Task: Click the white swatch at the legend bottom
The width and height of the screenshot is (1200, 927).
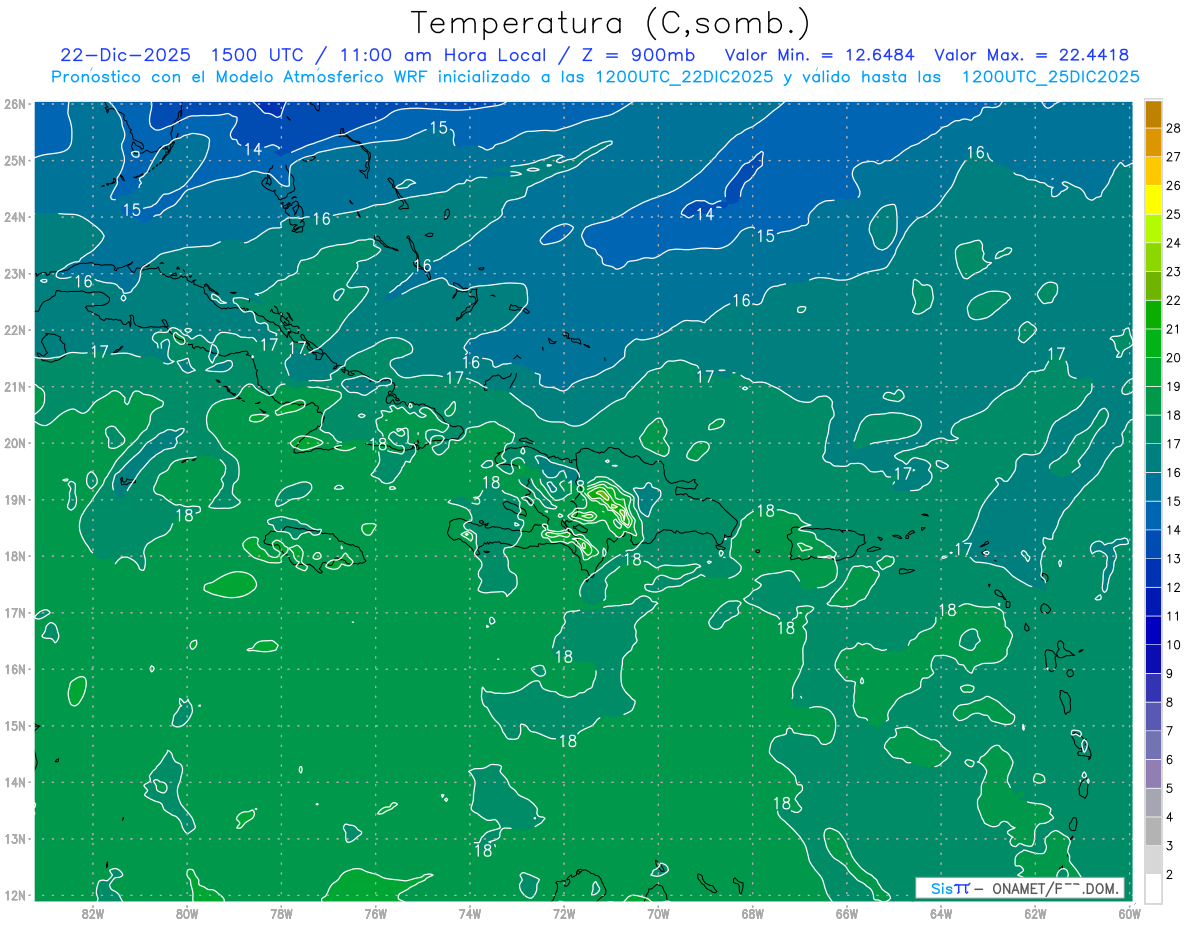Action: (1153, 888)
